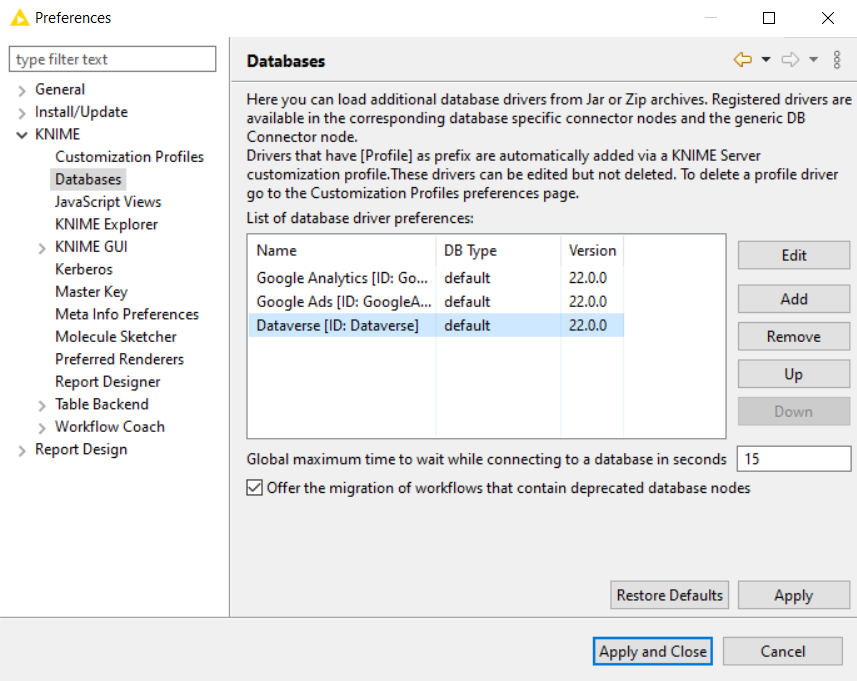Image resolution: width=857 pixels, height=681 pixels.
Task: Click the connection timeout input field
Action: [793, 459]
